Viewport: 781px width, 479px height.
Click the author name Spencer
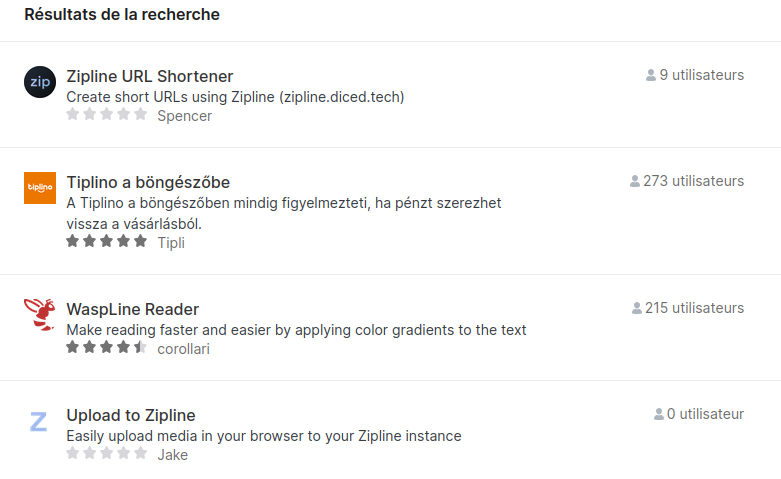pyautogui.click(x=185, y=116)
